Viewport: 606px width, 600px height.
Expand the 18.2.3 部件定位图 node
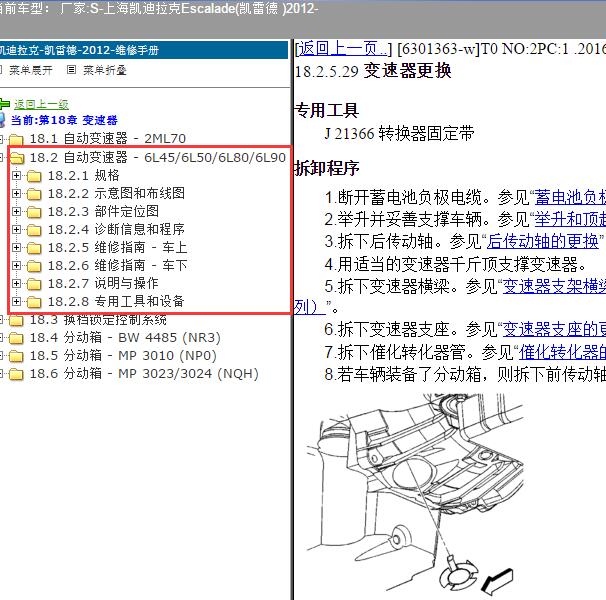[16, 211]
